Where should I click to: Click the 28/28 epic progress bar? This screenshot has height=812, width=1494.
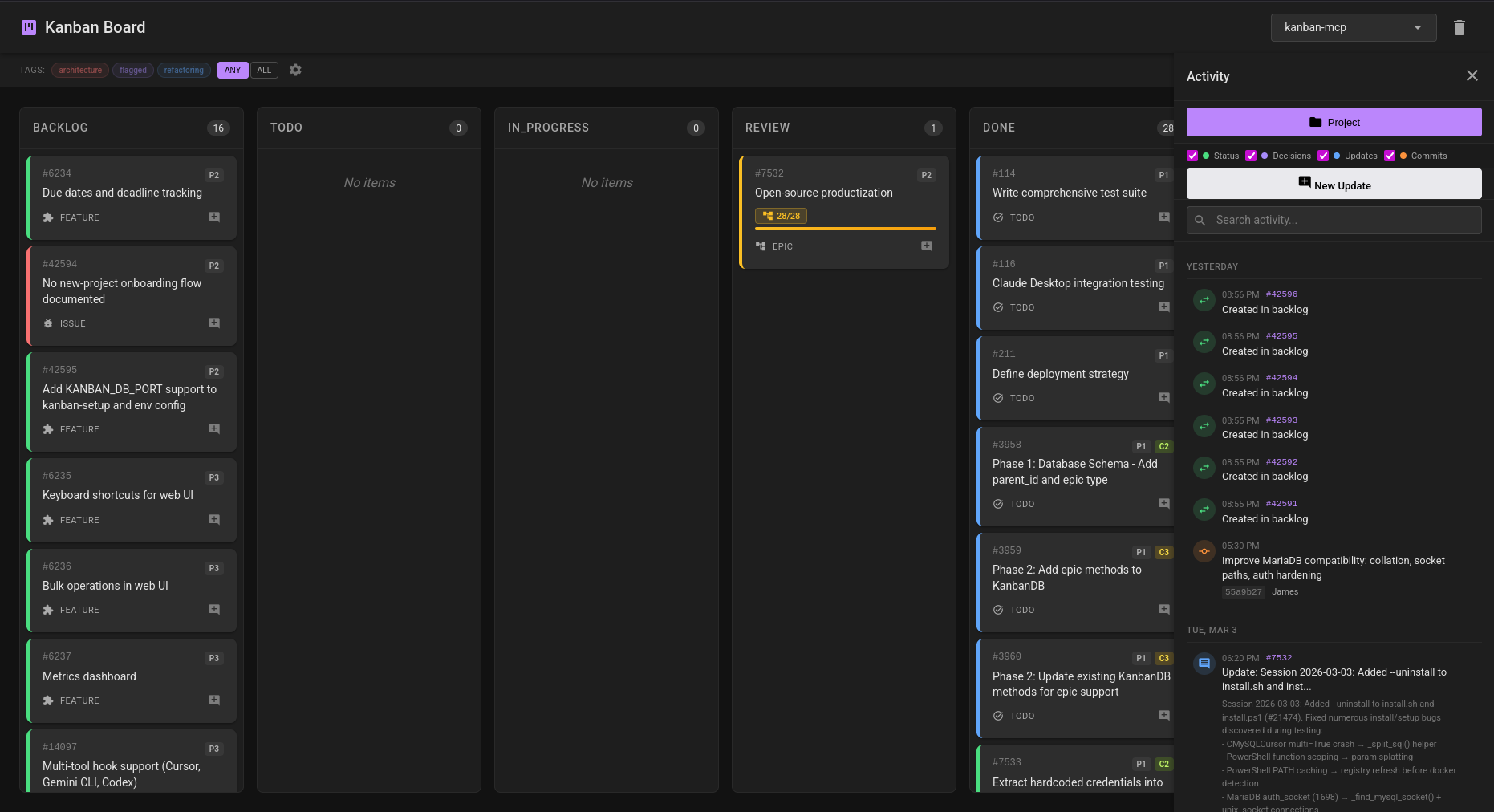coord(780,215)
